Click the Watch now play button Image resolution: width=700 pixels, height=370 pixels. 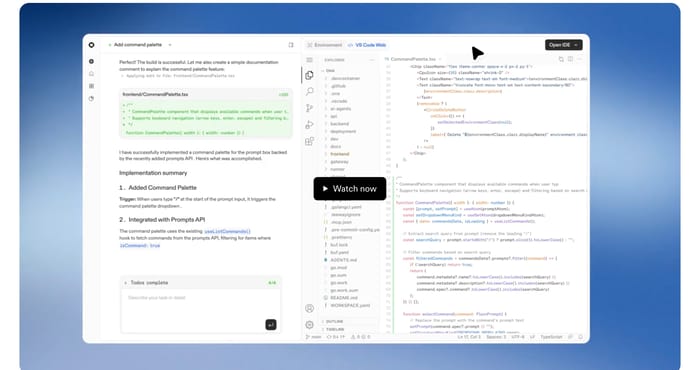[x=350, y=189]
